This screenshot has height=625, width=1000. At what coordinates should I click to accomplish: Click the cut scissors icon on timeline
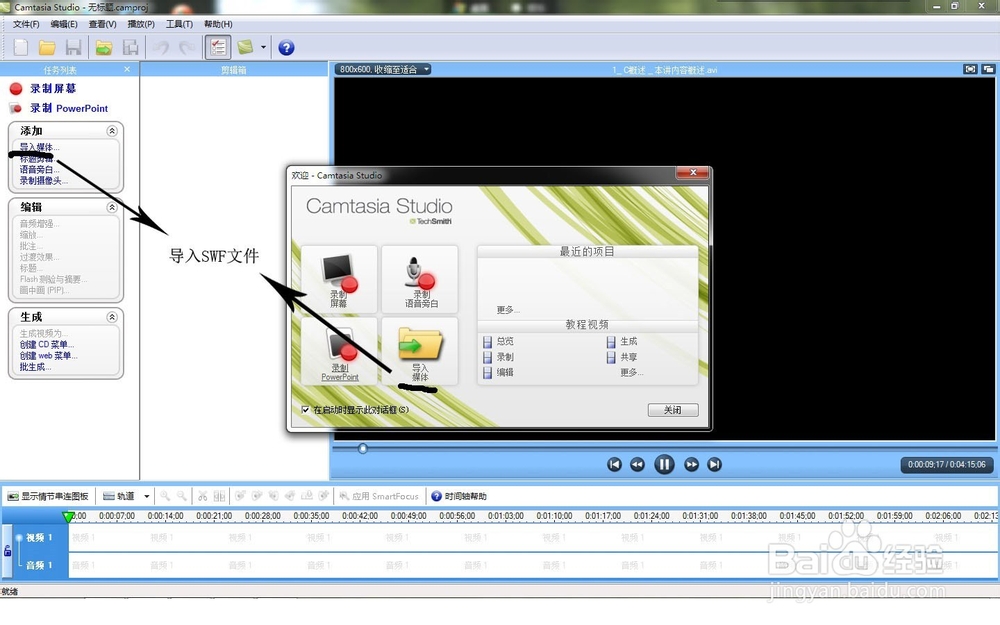(203, 496)
